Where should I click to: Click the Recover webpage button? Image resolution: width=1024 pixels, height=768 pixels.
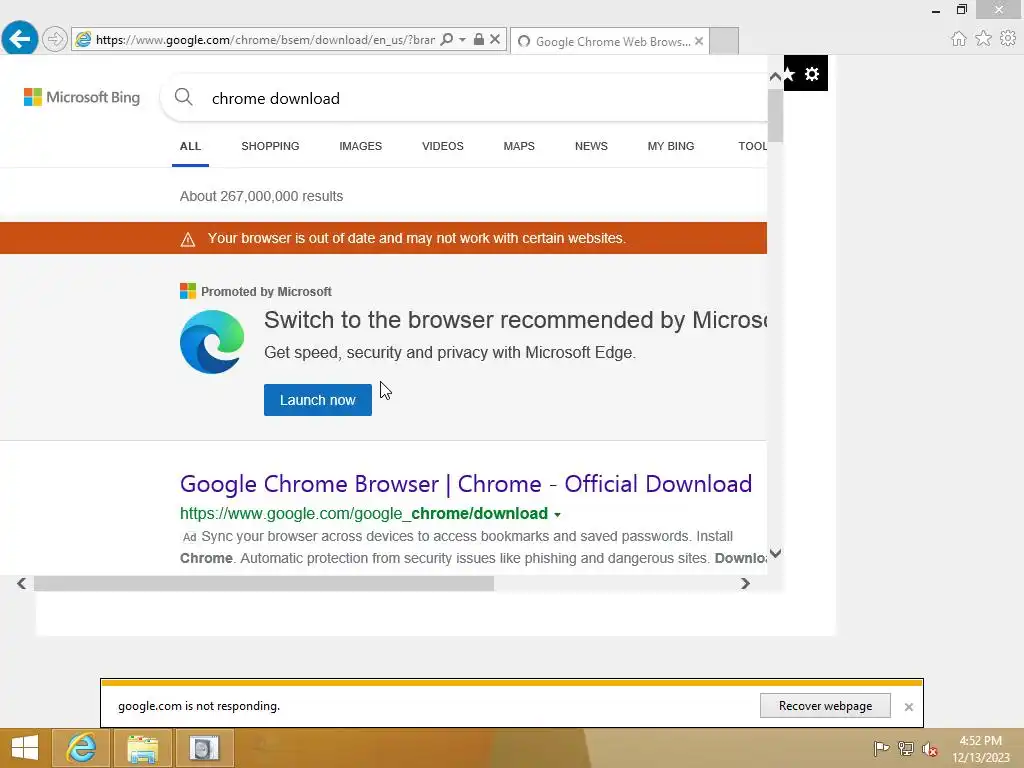[825, 706]
